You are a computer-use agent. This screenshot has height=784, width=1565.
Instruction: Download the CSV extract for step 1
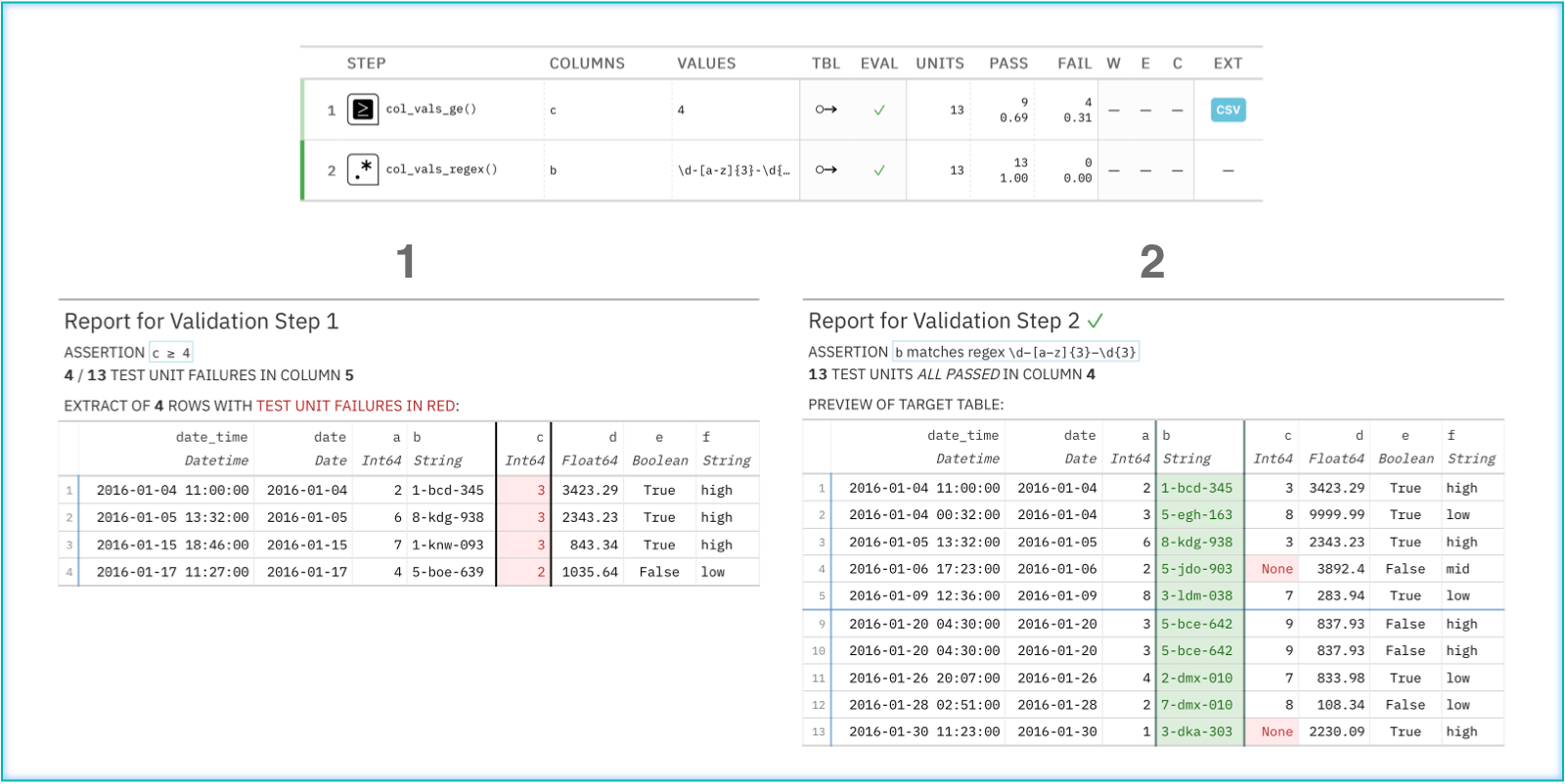tap(1228, 109)
